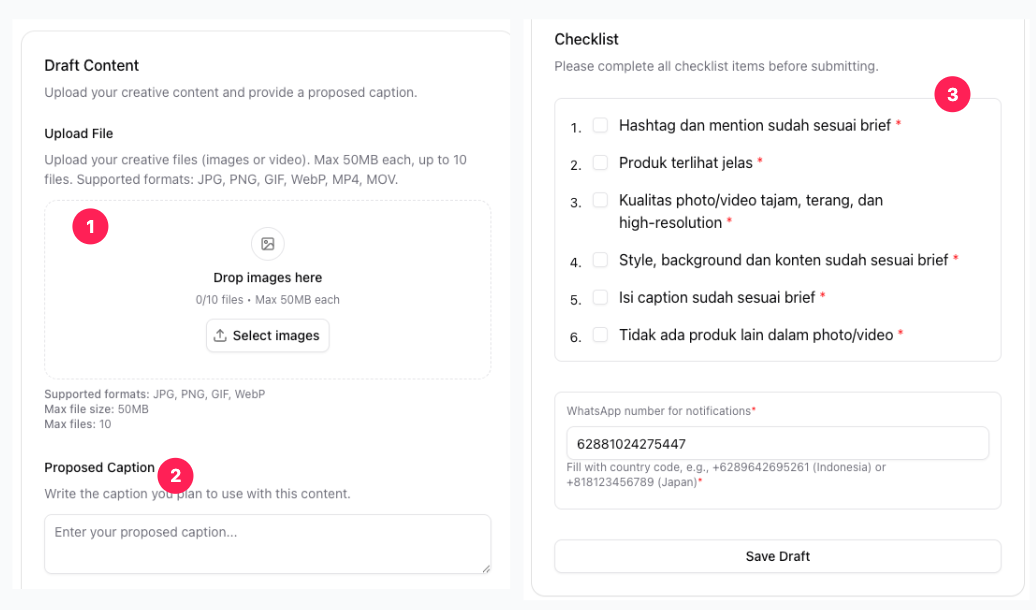The width and height of the screenshot is (1036, 610).
Task: Click the upload arrow icon on Select images
Action: [x=220, y=336]
